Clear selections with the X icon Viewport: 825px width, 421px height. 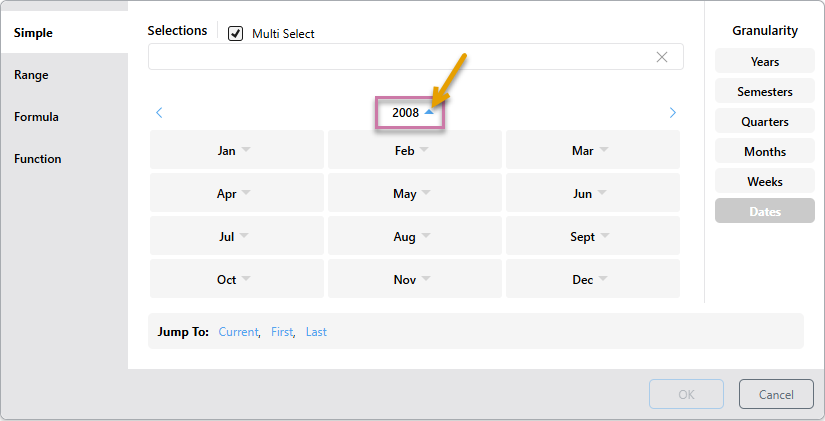tap(661, 57)
